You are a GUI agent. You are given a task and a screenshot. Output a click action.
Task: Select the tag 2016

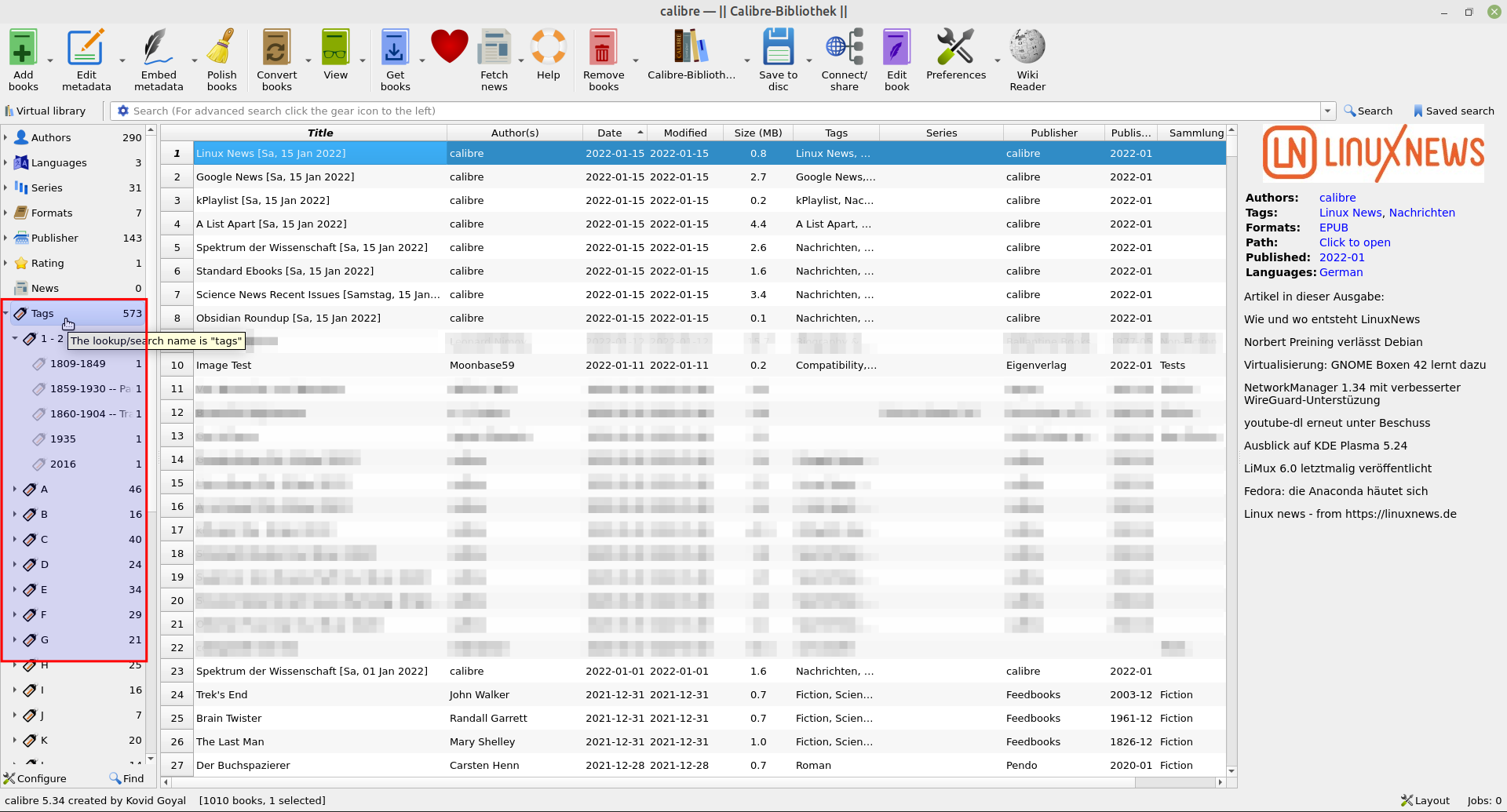(x=87, y=464)
